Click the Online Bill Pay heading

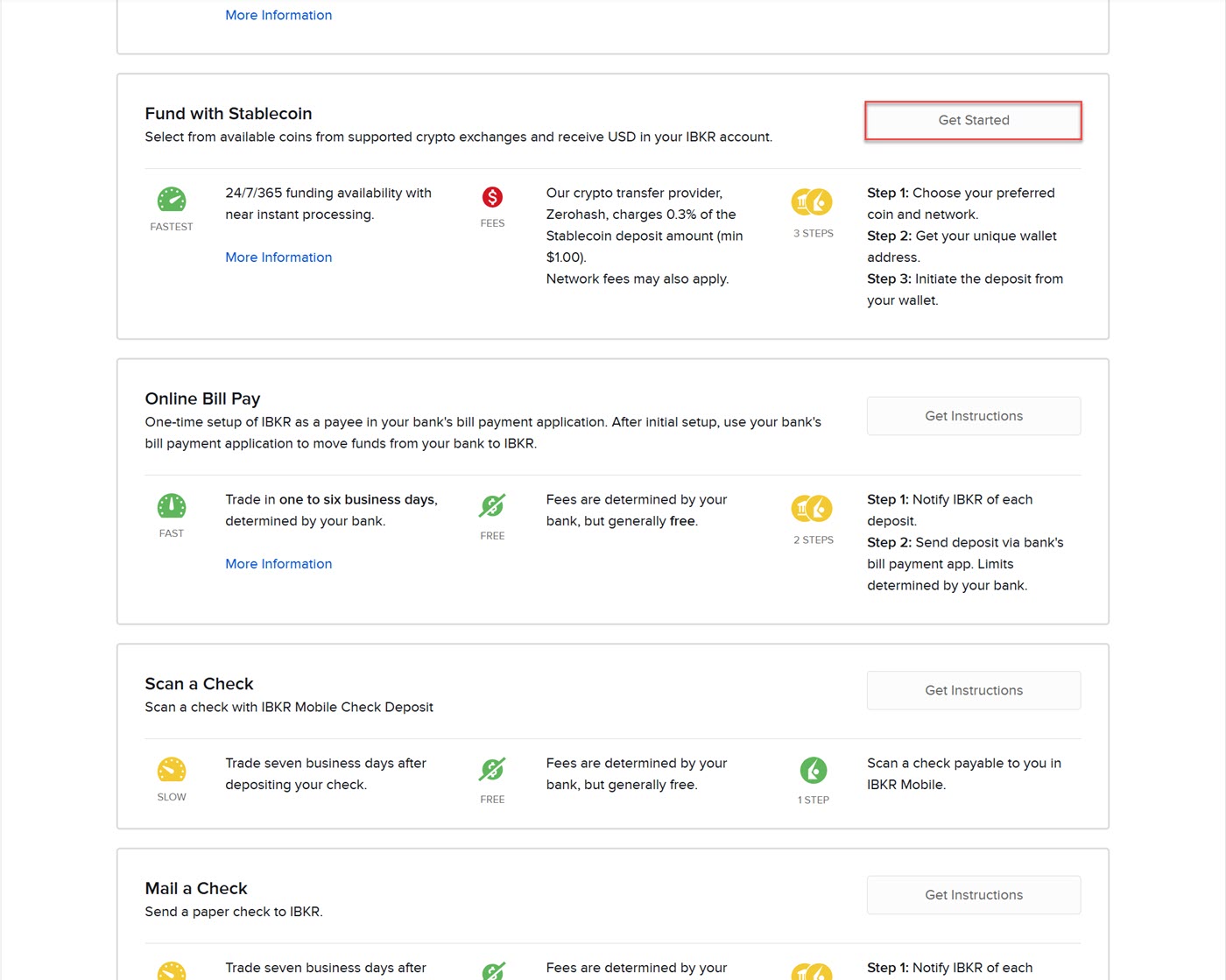click(202, 398)
